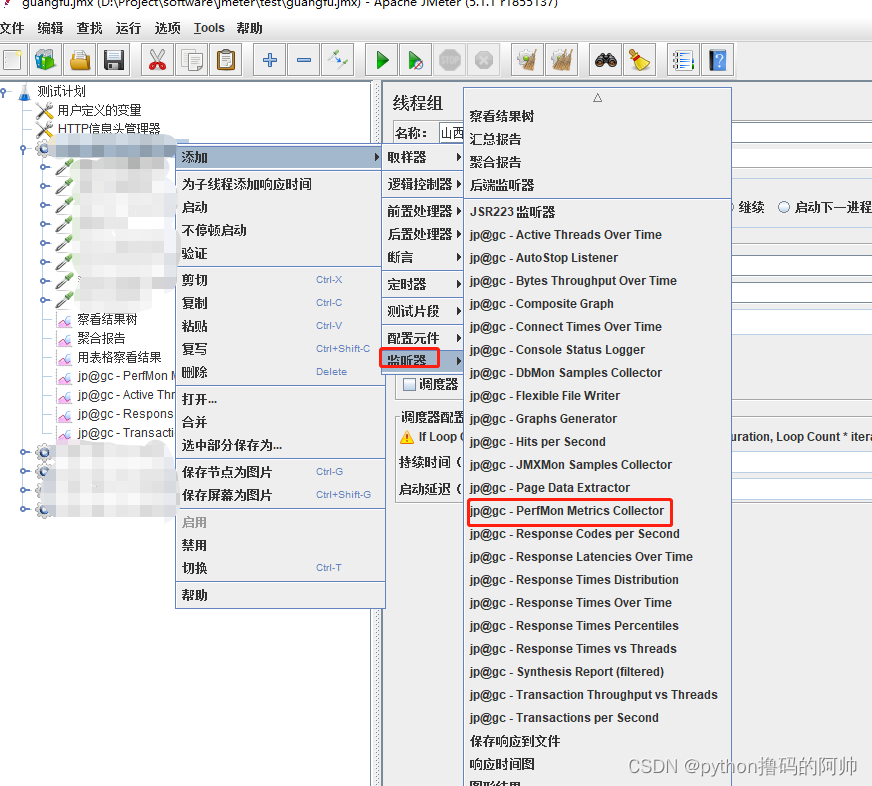This screenshot has height=786, width=872.
Task: Open Search with binoculars icon
Action: click(x=606, y=60)
